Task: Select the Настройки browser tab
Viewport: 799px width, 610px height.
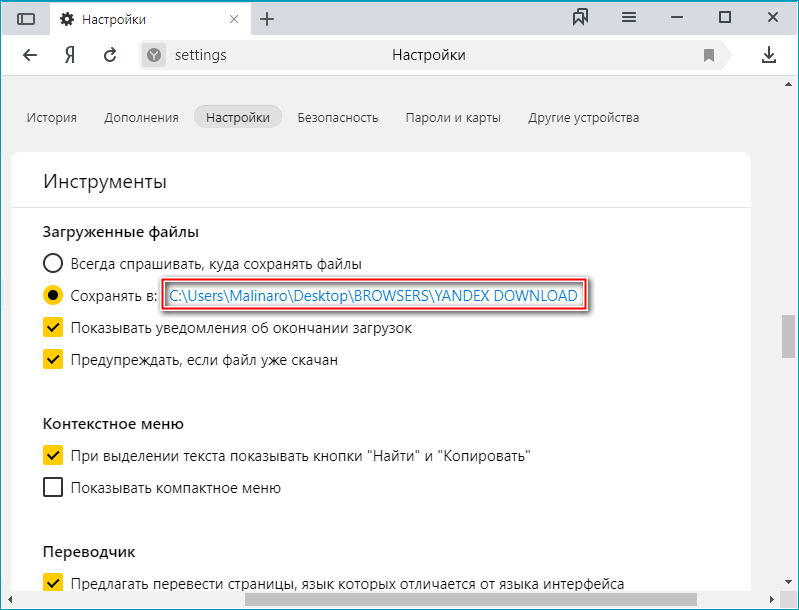Action: (x=150, y=19)
